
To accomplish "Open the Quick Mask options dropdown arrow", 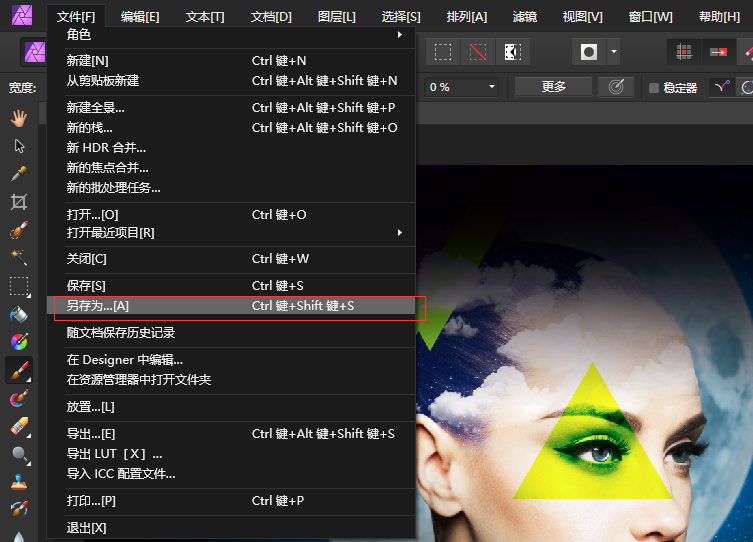I will tap(614, 52).
